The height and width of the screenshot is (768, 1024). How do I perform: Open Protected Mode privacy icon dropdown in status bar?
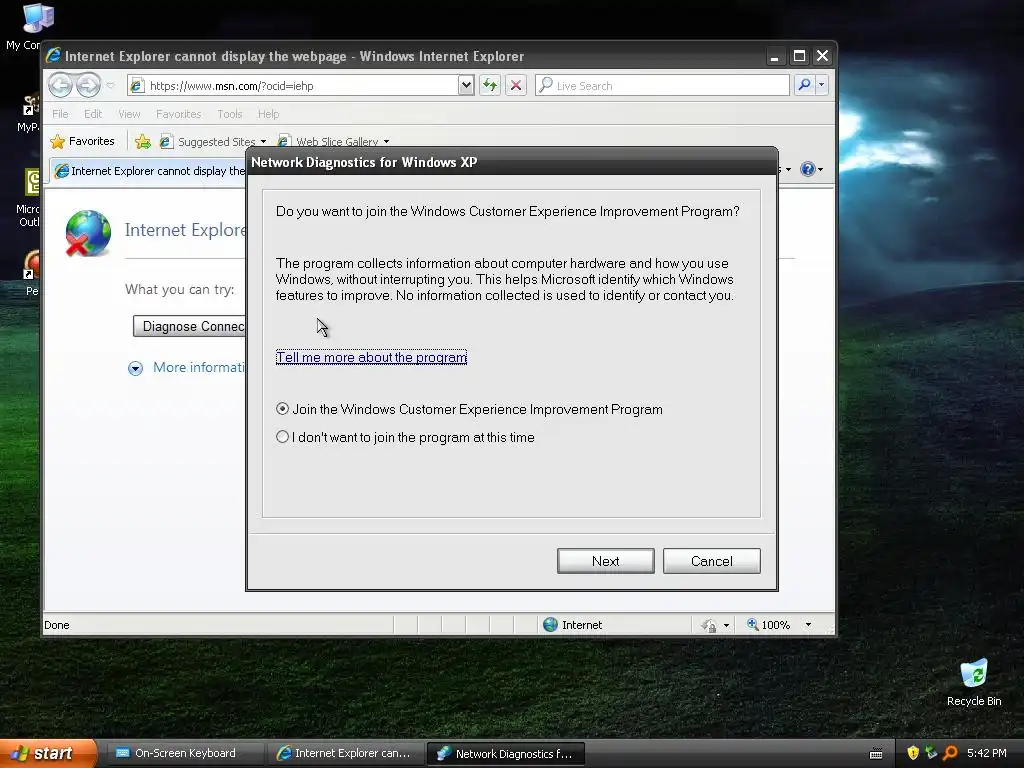(x=715, y=625)
